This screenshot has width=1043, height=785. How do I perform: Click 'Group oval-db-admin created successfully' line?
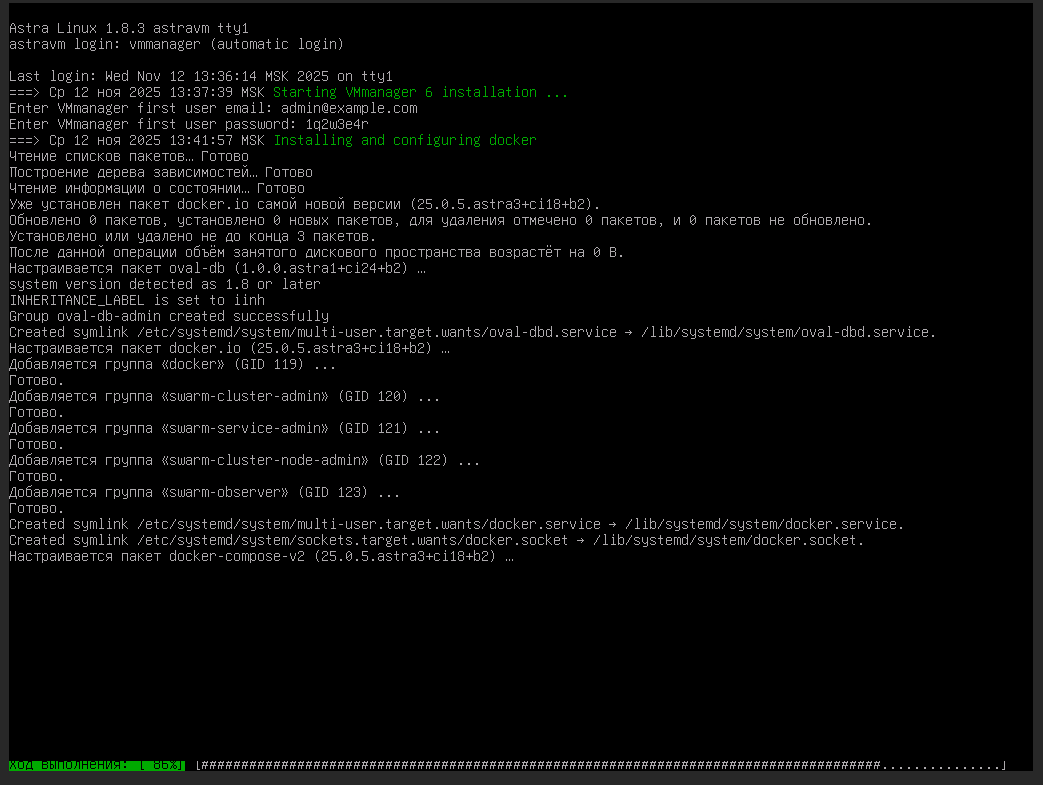pyautogui.click(x=168, y=316)
